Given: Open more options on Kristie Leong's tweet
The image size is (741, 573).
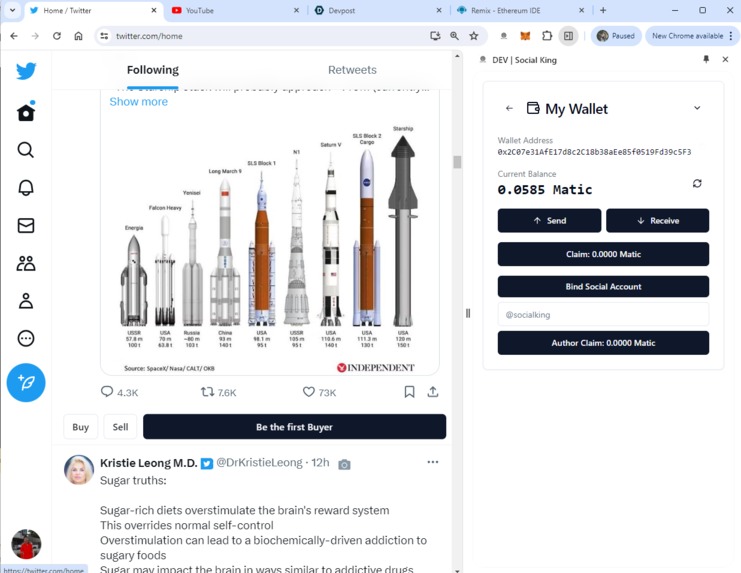Looking at the screenshot, I should coord(433,462).
